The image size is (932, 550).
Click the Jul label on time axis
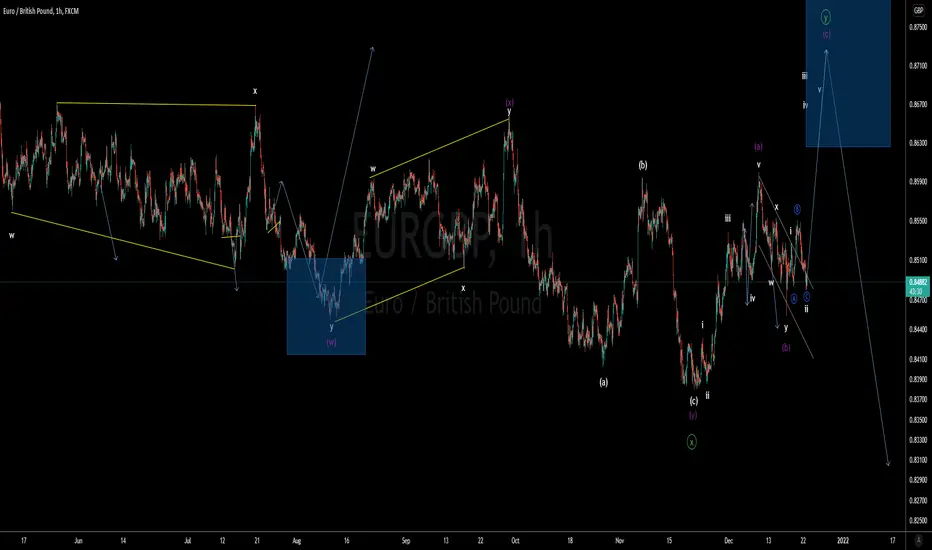pos(188,540)
